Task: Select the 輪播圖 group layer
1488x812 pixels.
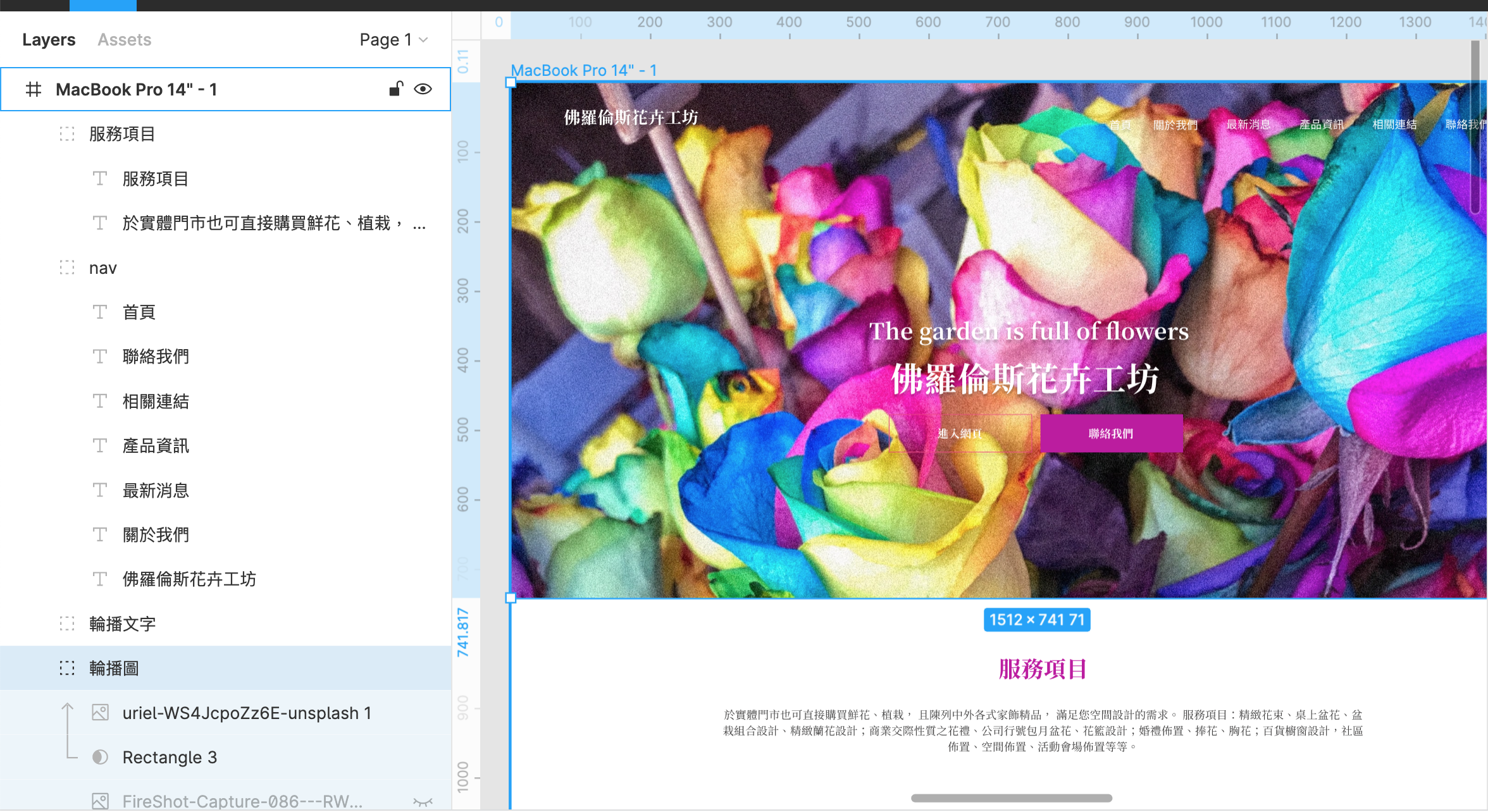Action: point(114,668)
